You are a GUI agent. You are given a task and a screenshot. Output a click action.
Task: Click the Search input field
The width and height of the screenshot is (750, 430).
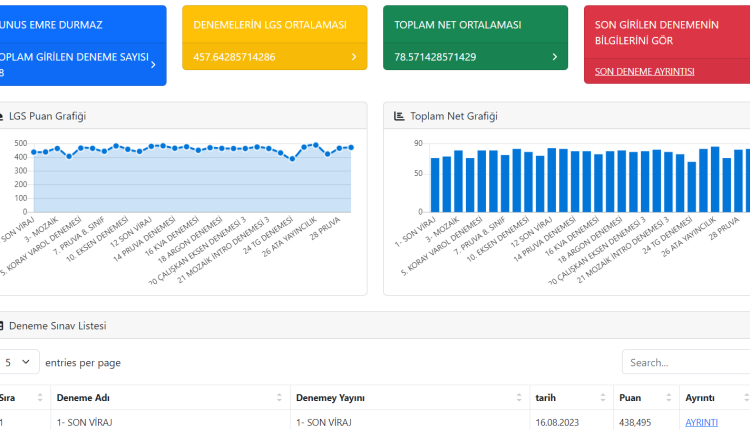(x=686, y=362)
